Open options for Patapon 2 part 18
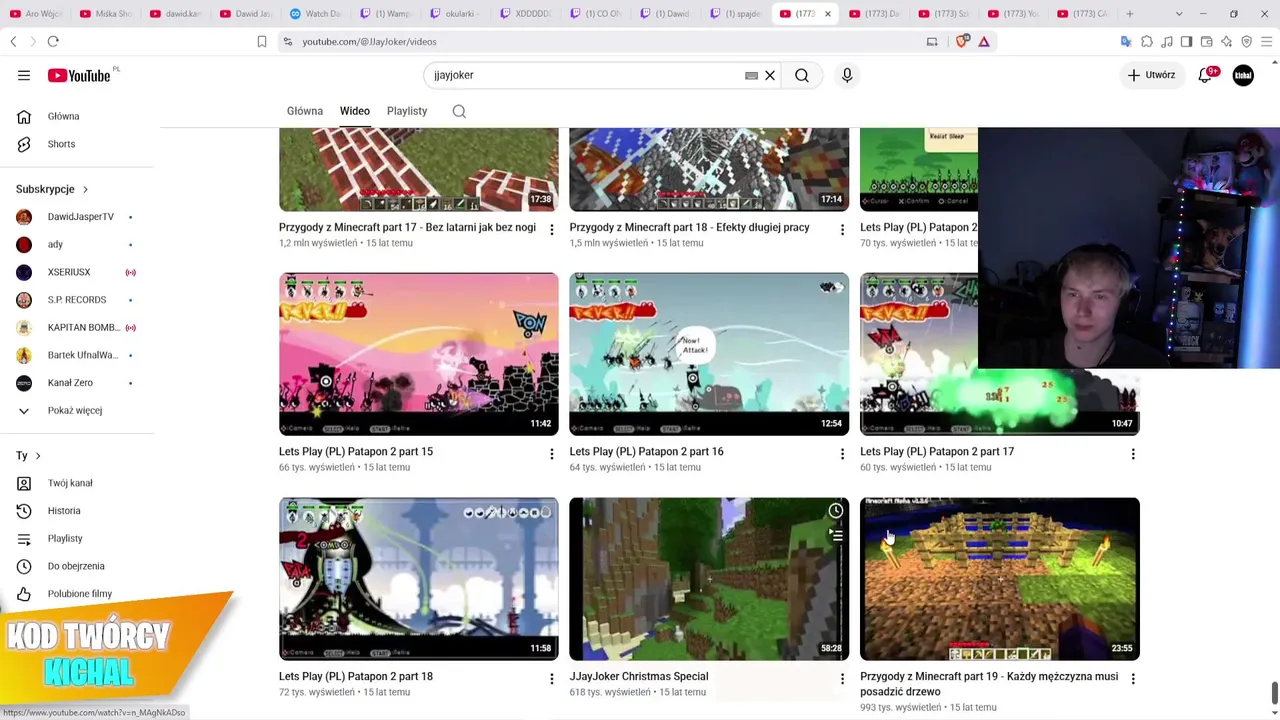Image resolution: width=1280 pixels, height=720 pixels. 551,679
